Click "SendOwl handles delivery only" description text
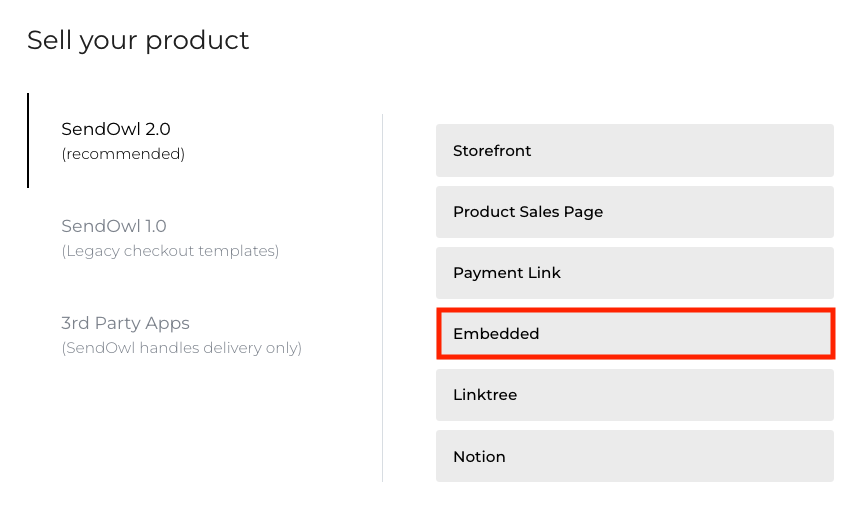This screenshot has height=508, width=855. pos(181,348)
